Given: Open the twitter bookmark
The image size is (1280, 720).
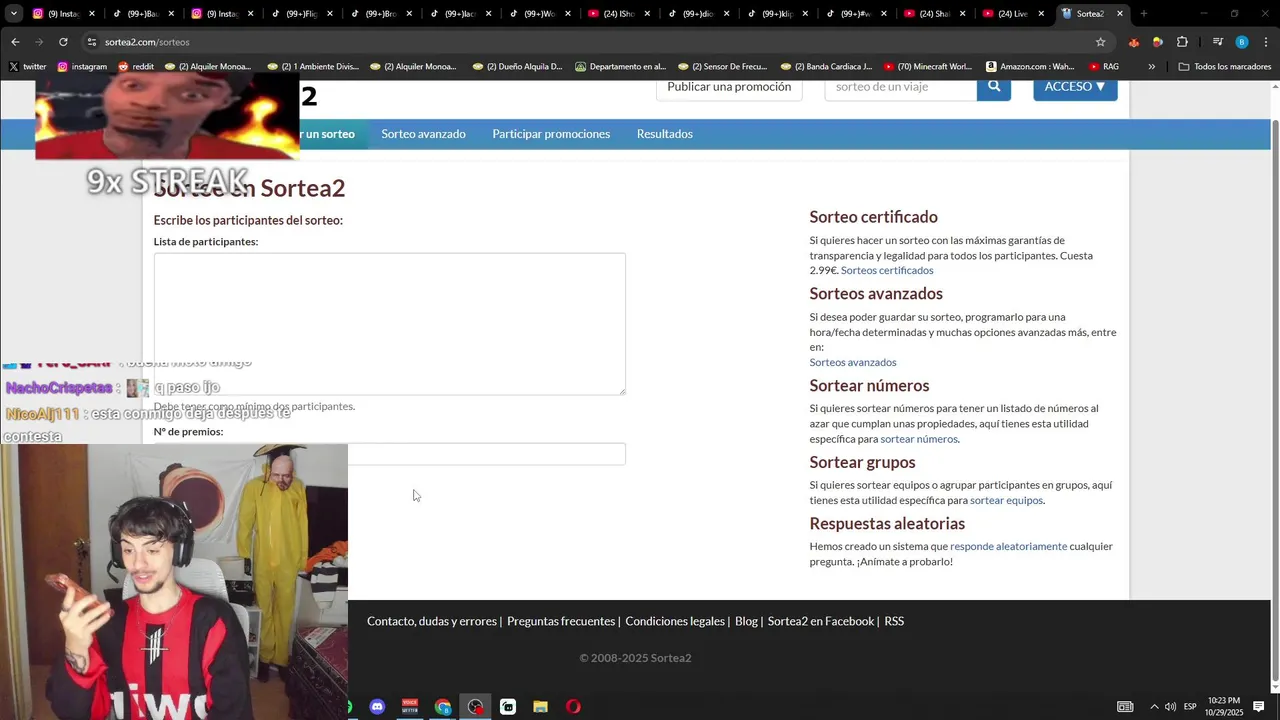Looking at the screenshot, I should 28,67.
